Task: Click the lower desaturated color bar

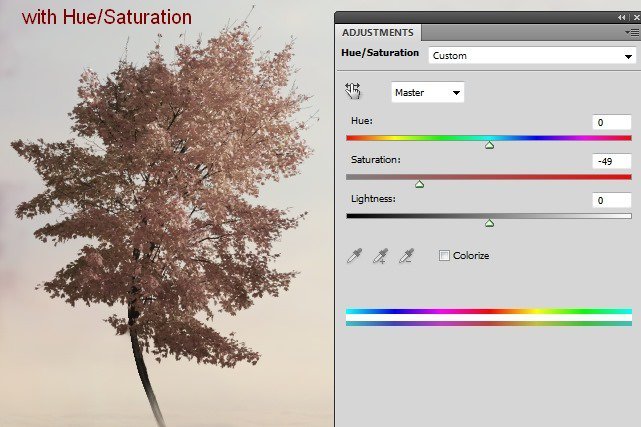Action: [488, 322]
